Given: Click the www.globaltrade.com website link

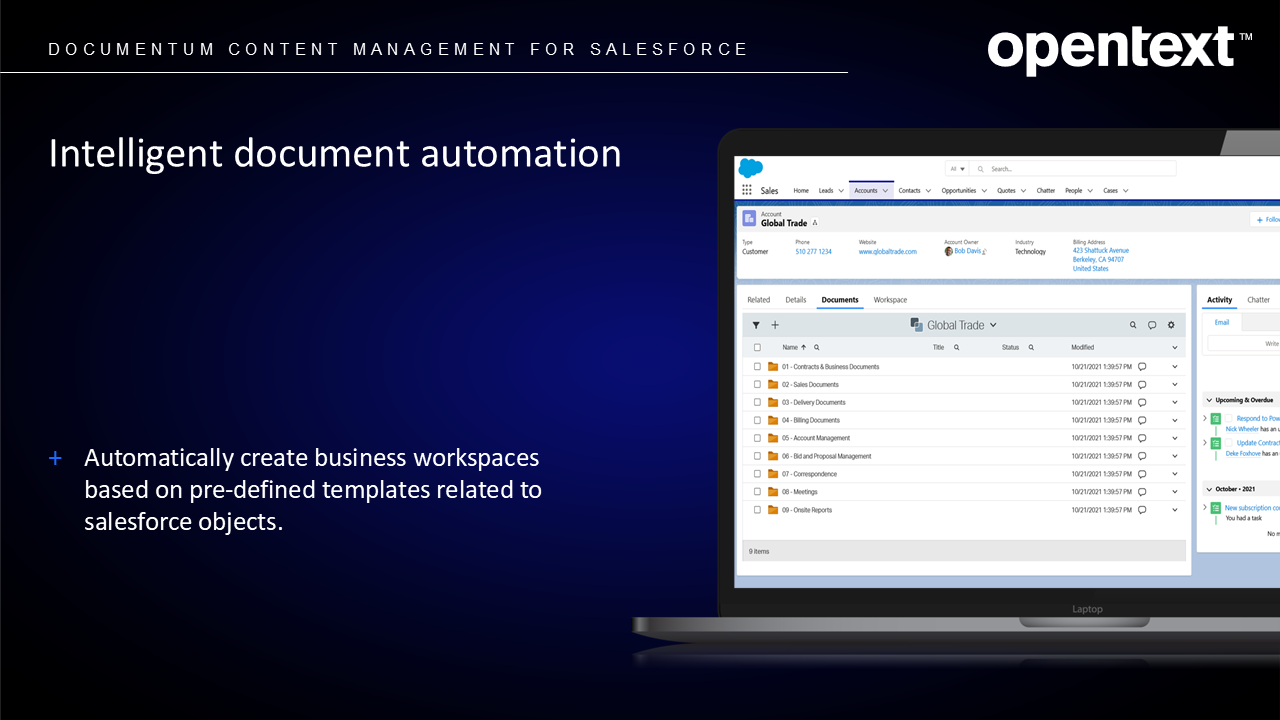Looking at the screenshot, I should coord(887,252).
